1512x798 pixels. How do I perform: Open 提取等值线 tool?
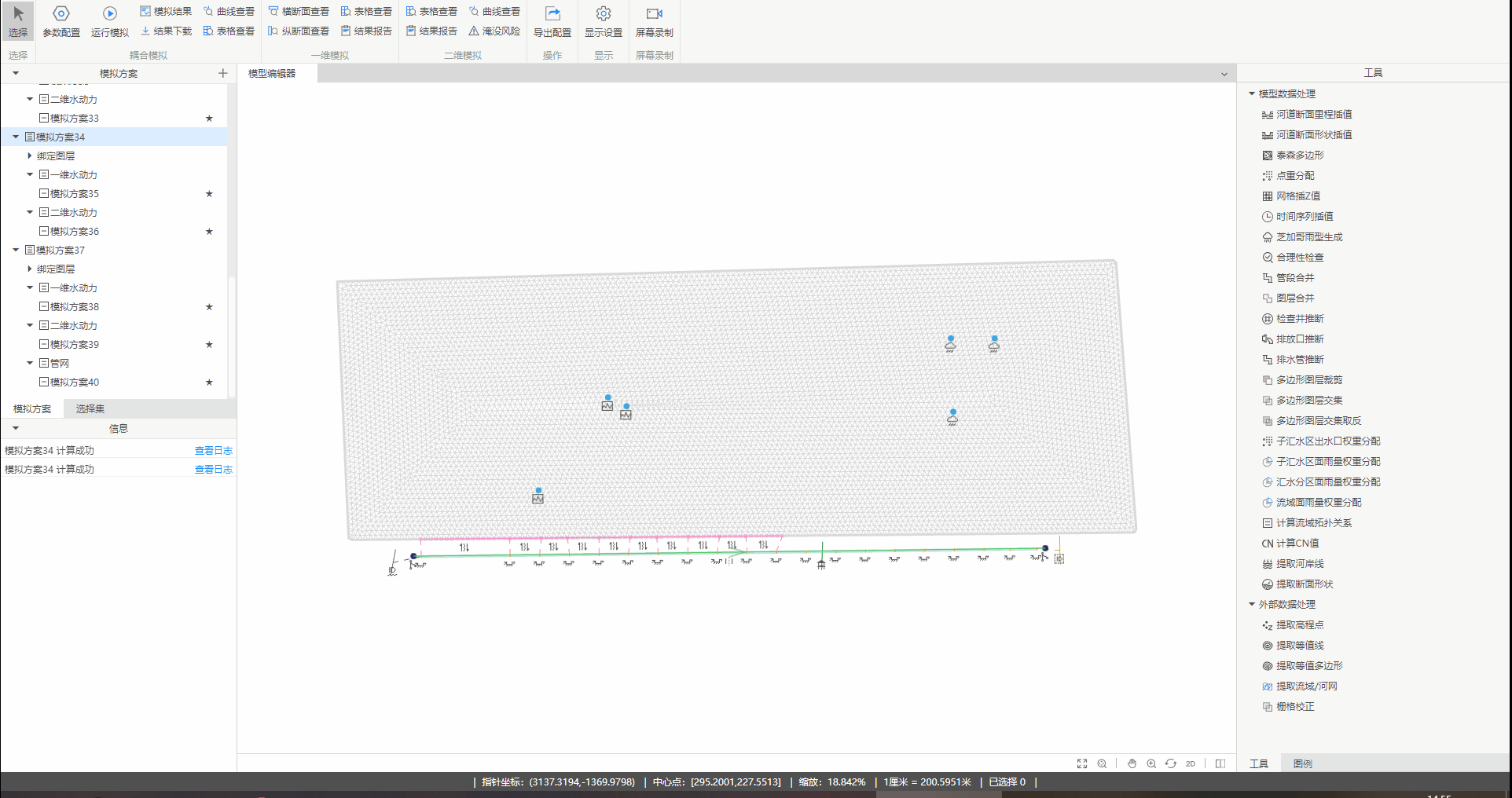pos(1293,645)
